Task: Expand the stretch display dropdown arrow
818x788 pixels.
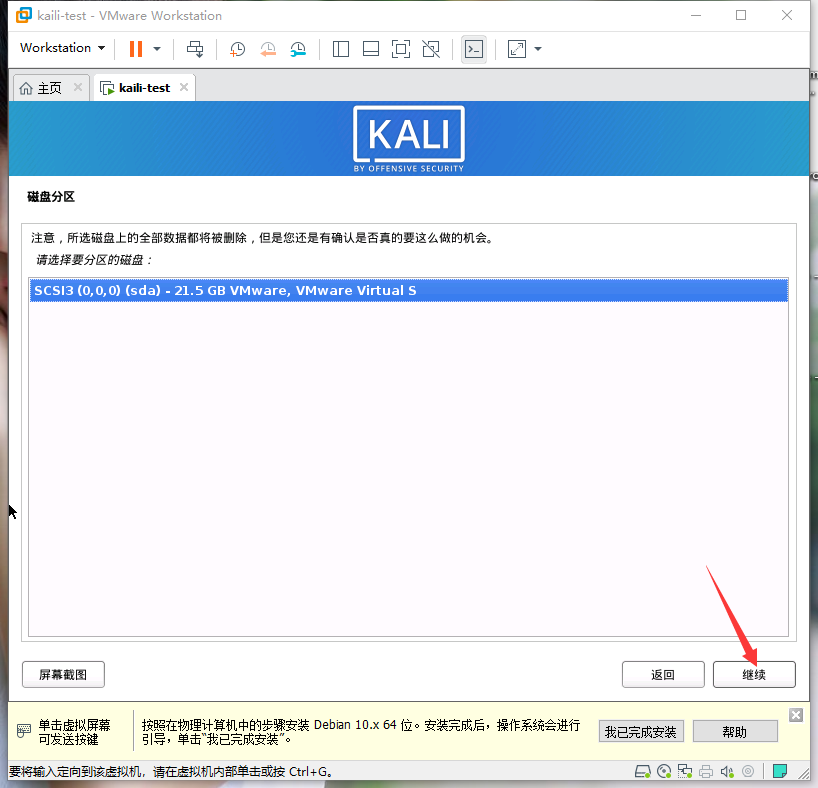Action: pos(538,49)
